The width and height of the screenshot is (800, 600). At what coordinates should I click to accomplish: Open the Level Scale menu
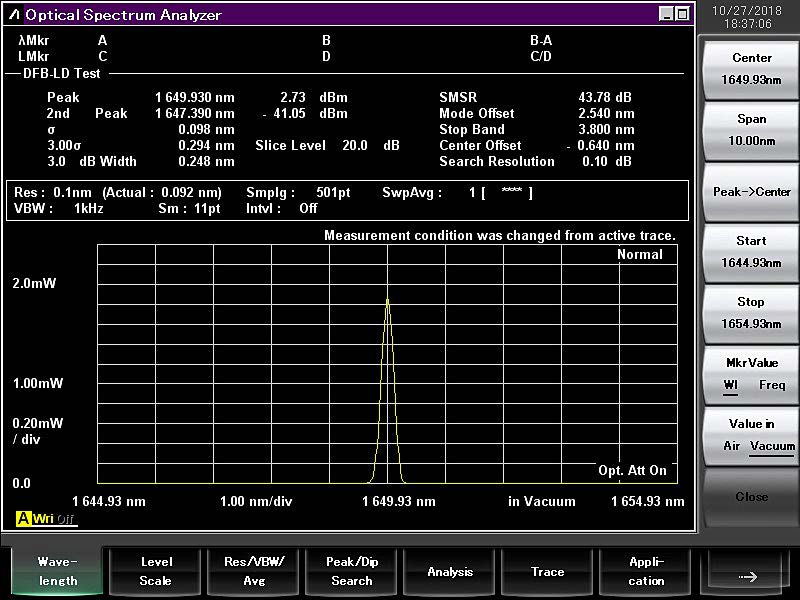(156, 571)
